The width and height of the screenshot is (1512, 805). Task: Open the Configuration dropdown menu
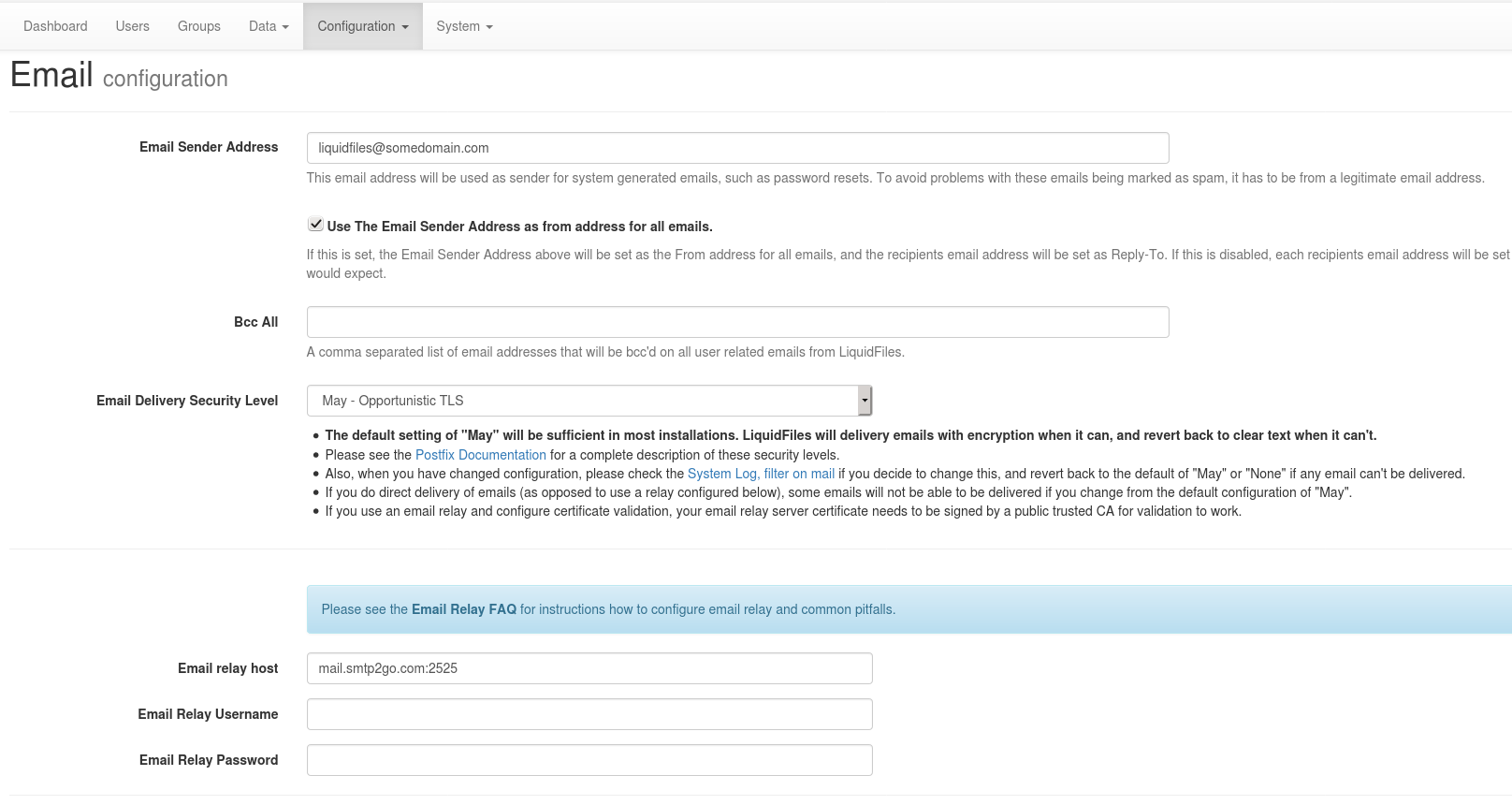point(362,26)
